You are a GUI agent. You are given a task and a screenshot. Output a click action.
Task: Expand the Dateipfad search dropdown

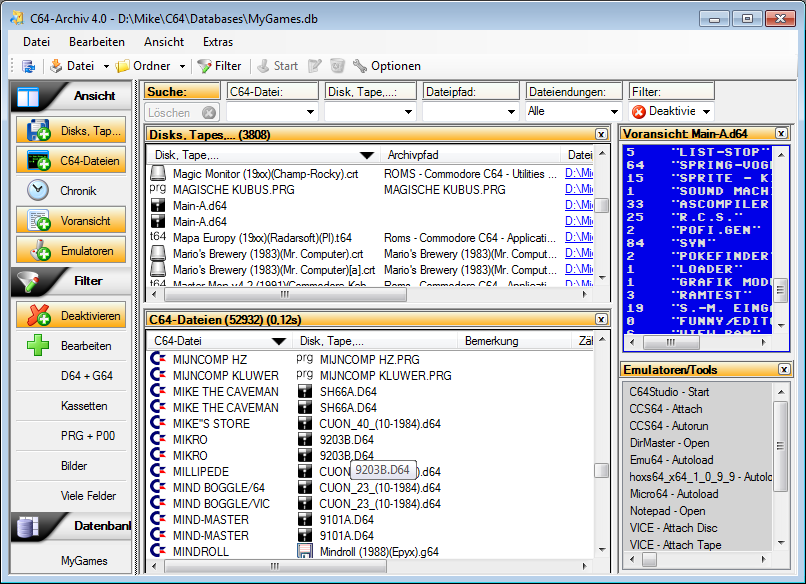511,112
